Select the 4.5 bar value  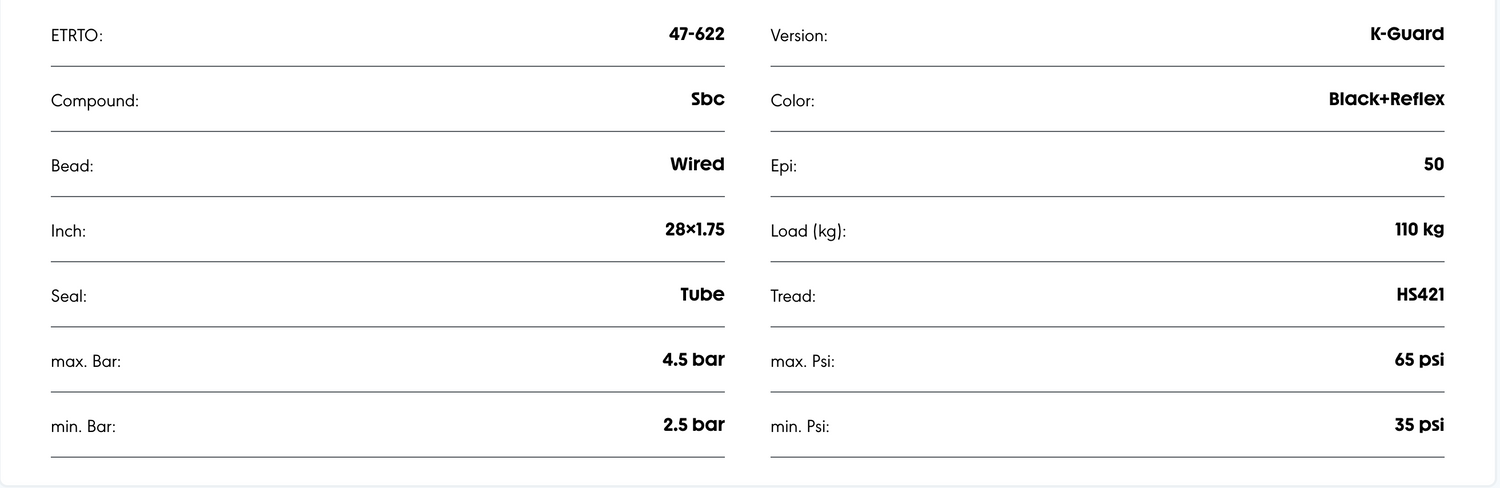pos(693,360)
